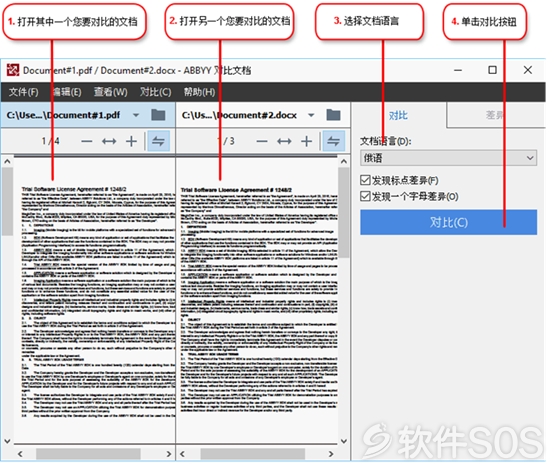Open folder icon for Document#1.pdf
Viewport: 554px width, 469px height.
tap(158, 115)
